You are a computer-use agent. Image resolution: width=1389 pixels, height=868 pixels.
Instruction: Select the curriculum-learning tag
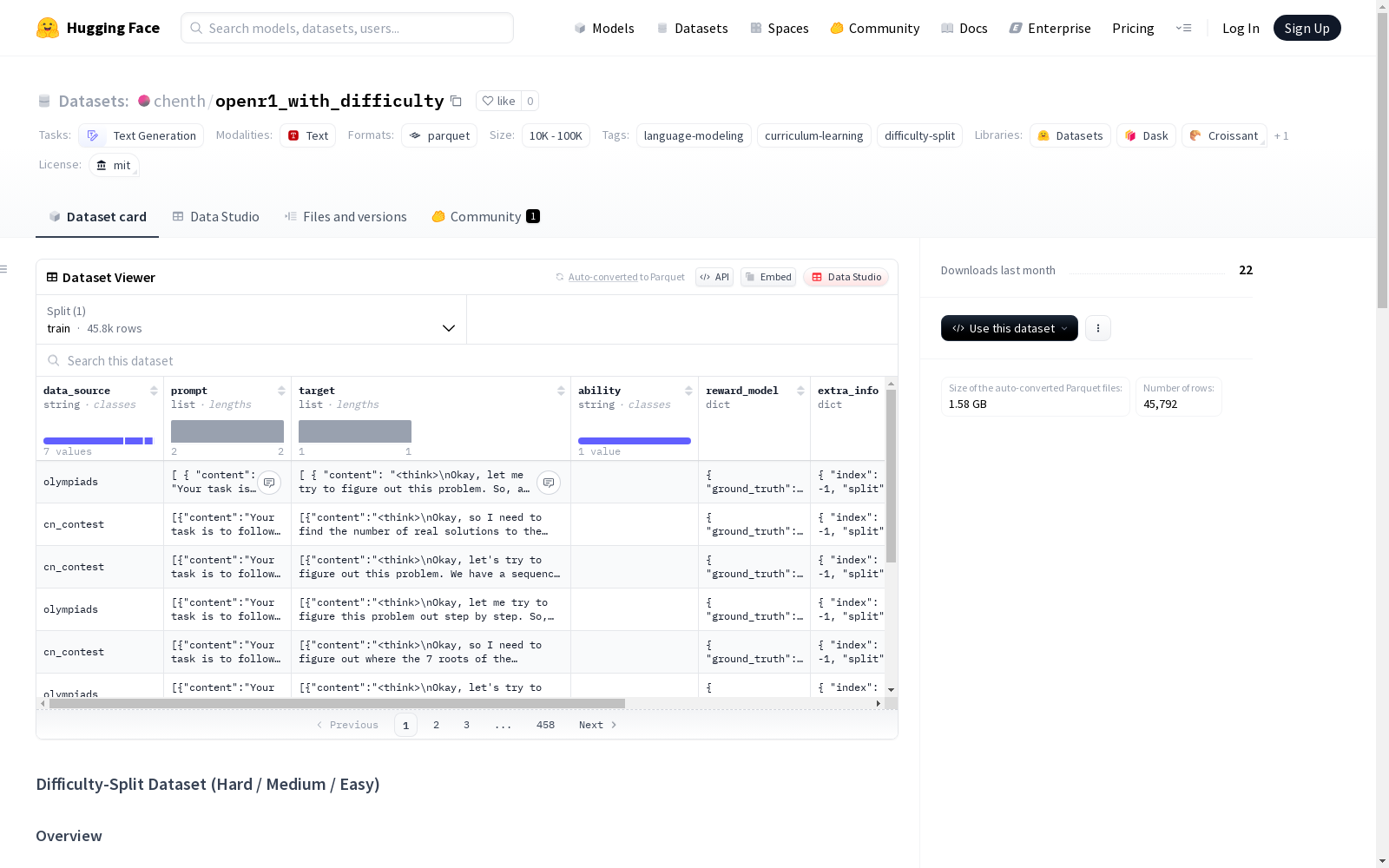click(814, 135)
